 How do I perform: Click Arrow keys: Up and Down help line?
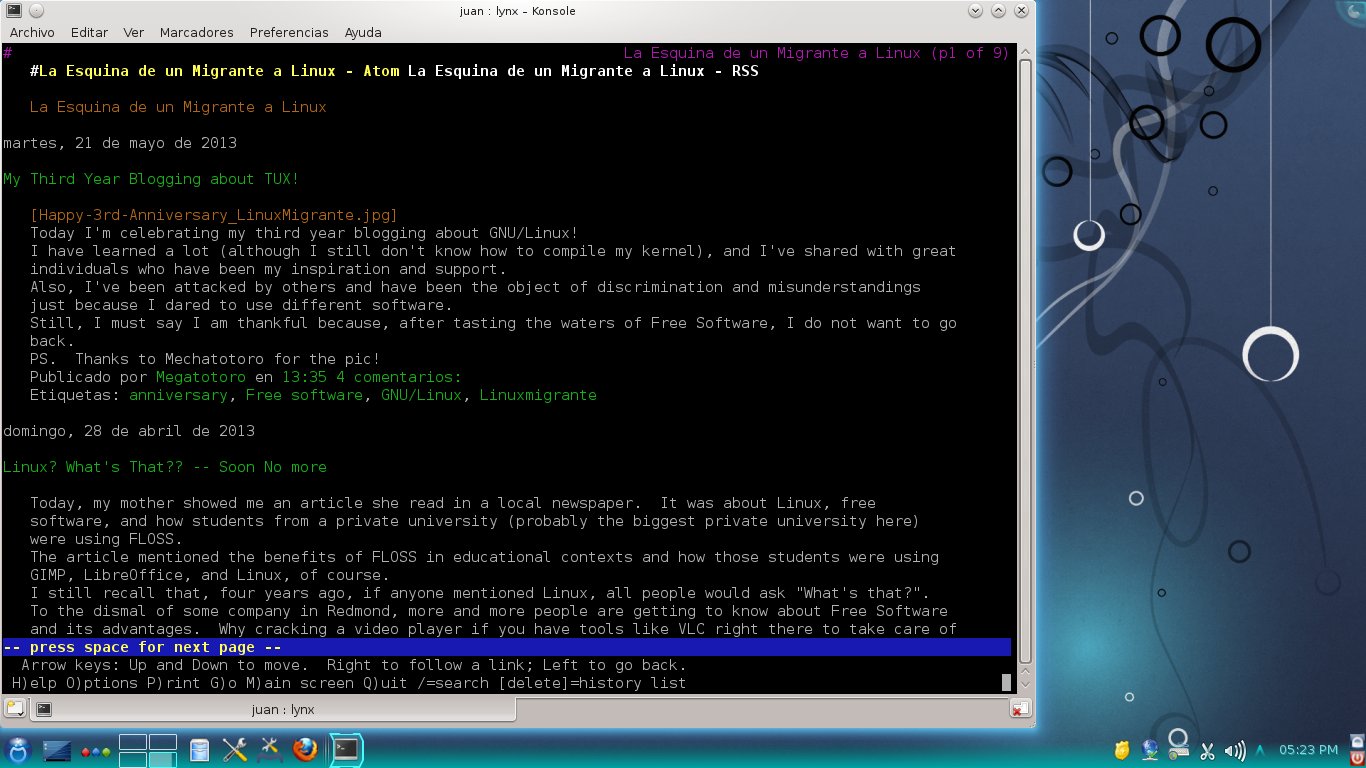pos(354,665)
